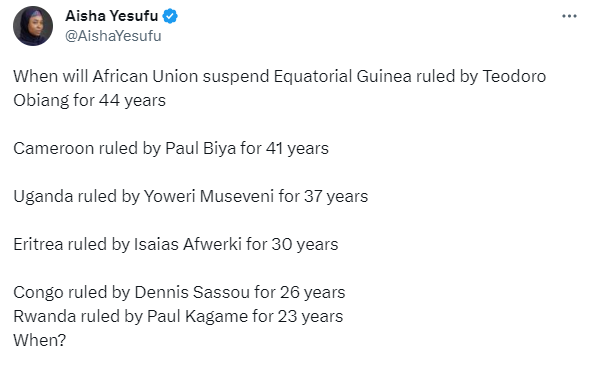Click the text "30 years"
Screen dimensions: 595x369
pyautogui.click(x=305, y=244)
